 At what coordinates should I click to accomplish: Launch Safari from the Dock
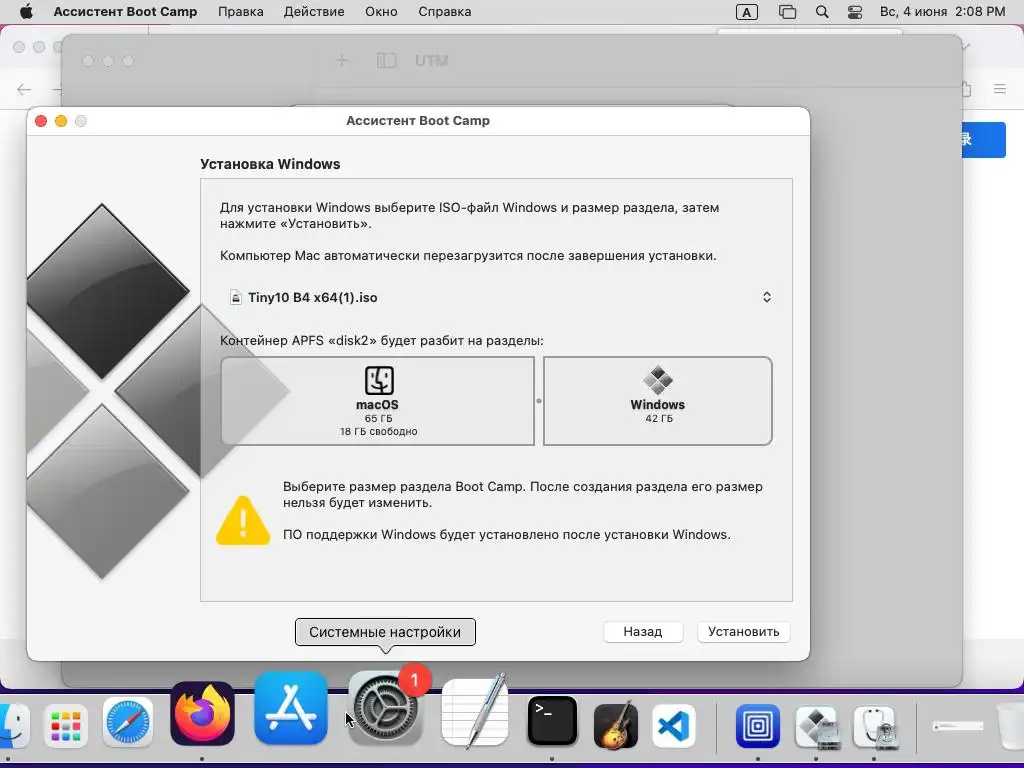pyautogui.click(x=128, y=724)
